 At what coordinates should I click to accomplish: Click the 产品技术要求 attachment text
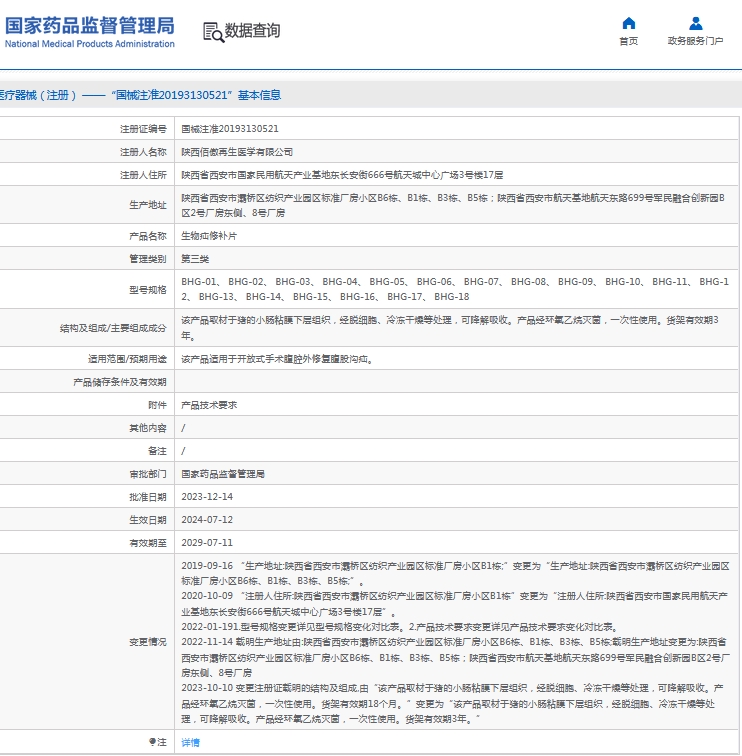pos(209,405)
